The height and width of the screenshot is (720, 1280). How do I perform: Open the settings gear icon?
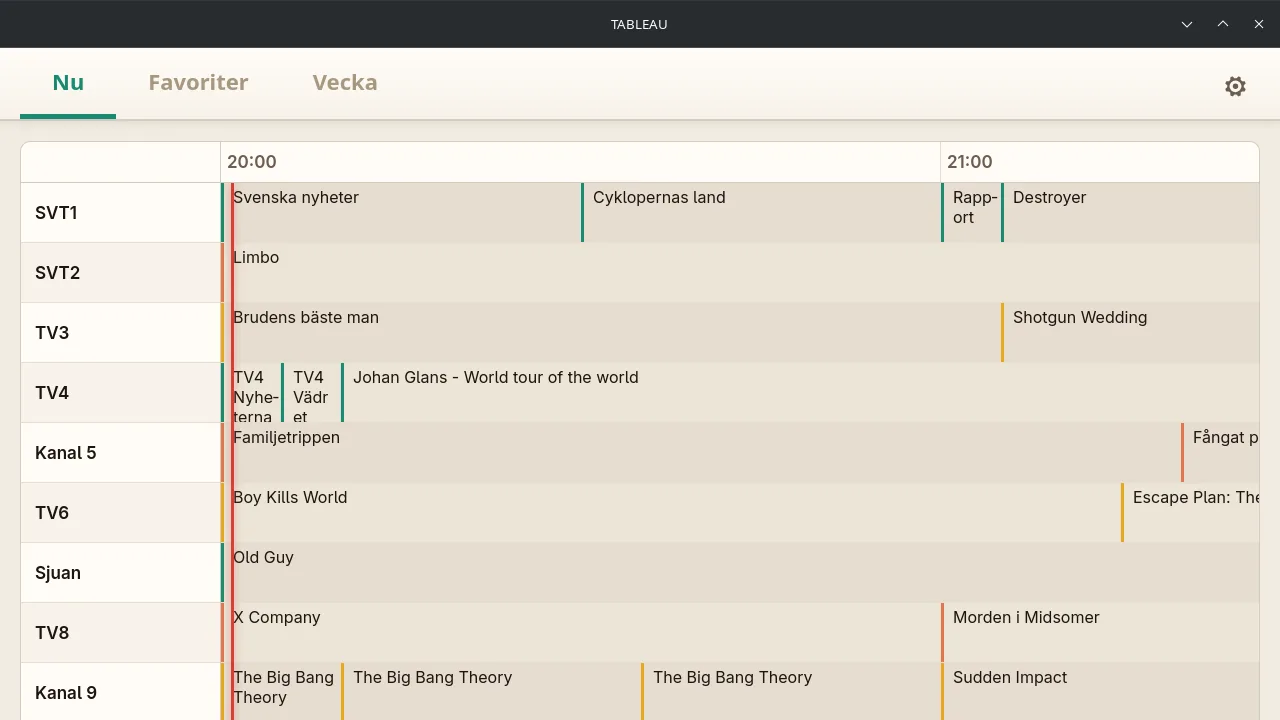pos(1235,86)
